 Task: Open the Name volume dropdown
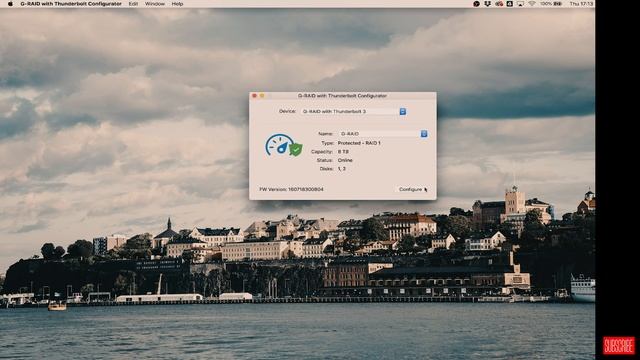tap(383, 134)
